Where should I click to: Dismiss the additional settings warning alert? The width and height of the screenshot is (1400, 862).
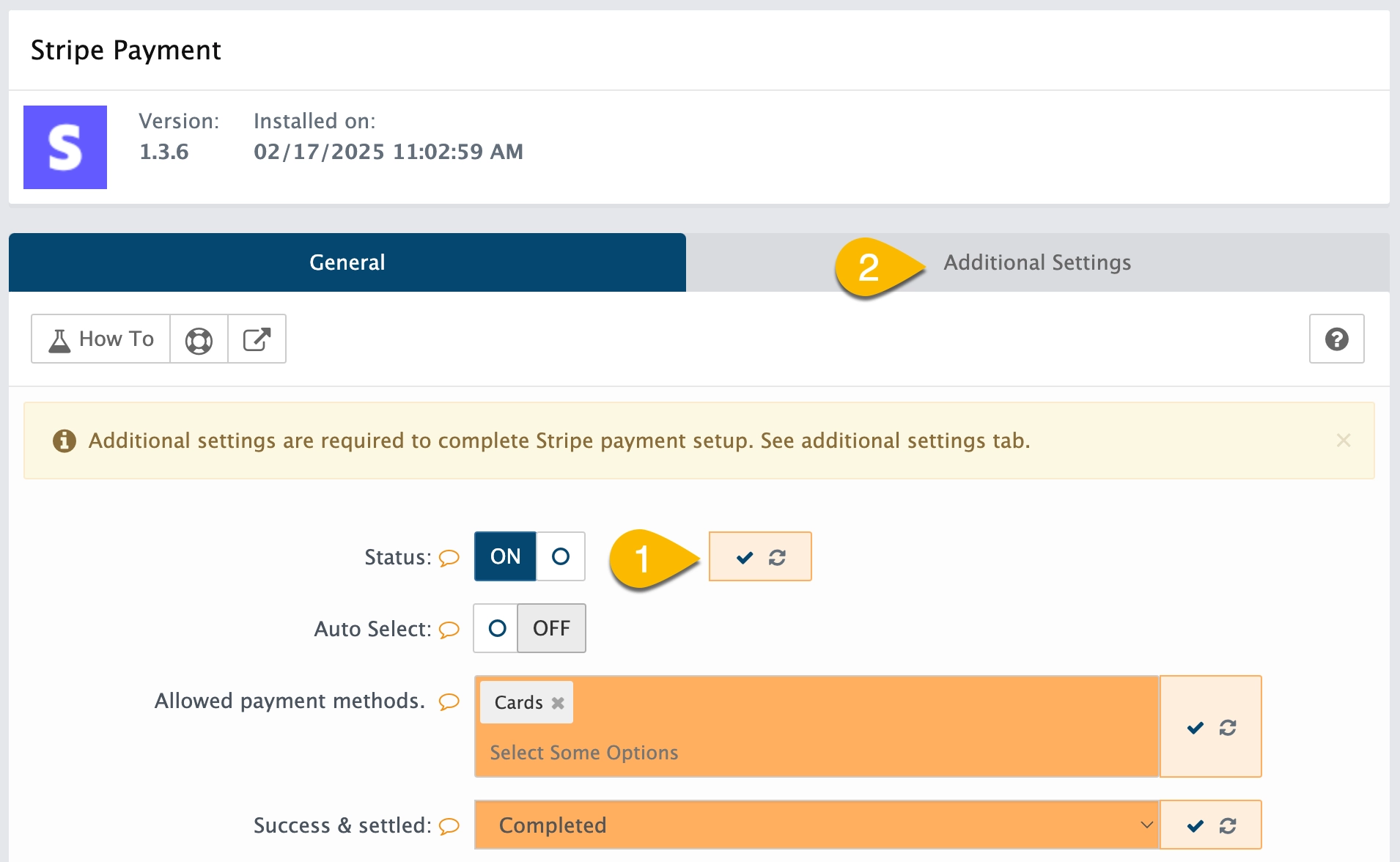pos(1343,441)
